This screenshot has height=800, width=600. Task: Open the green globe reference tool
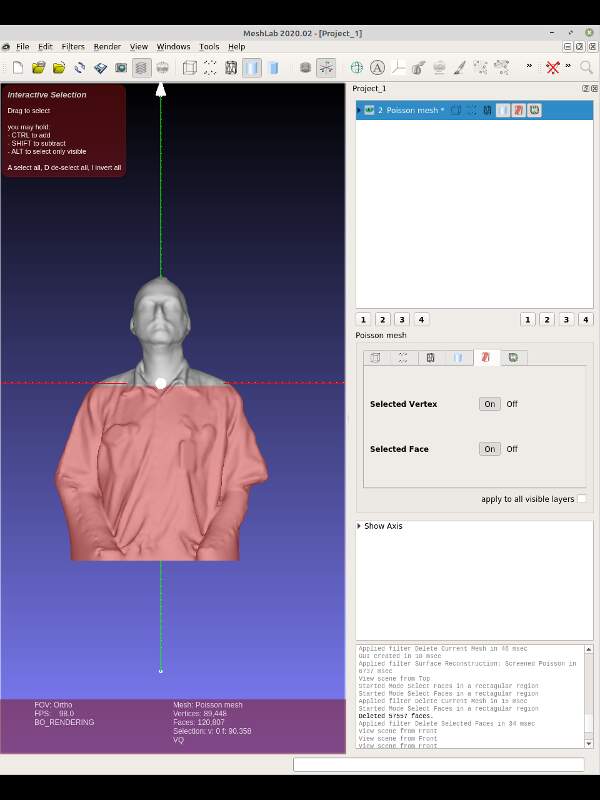(357, 67)
